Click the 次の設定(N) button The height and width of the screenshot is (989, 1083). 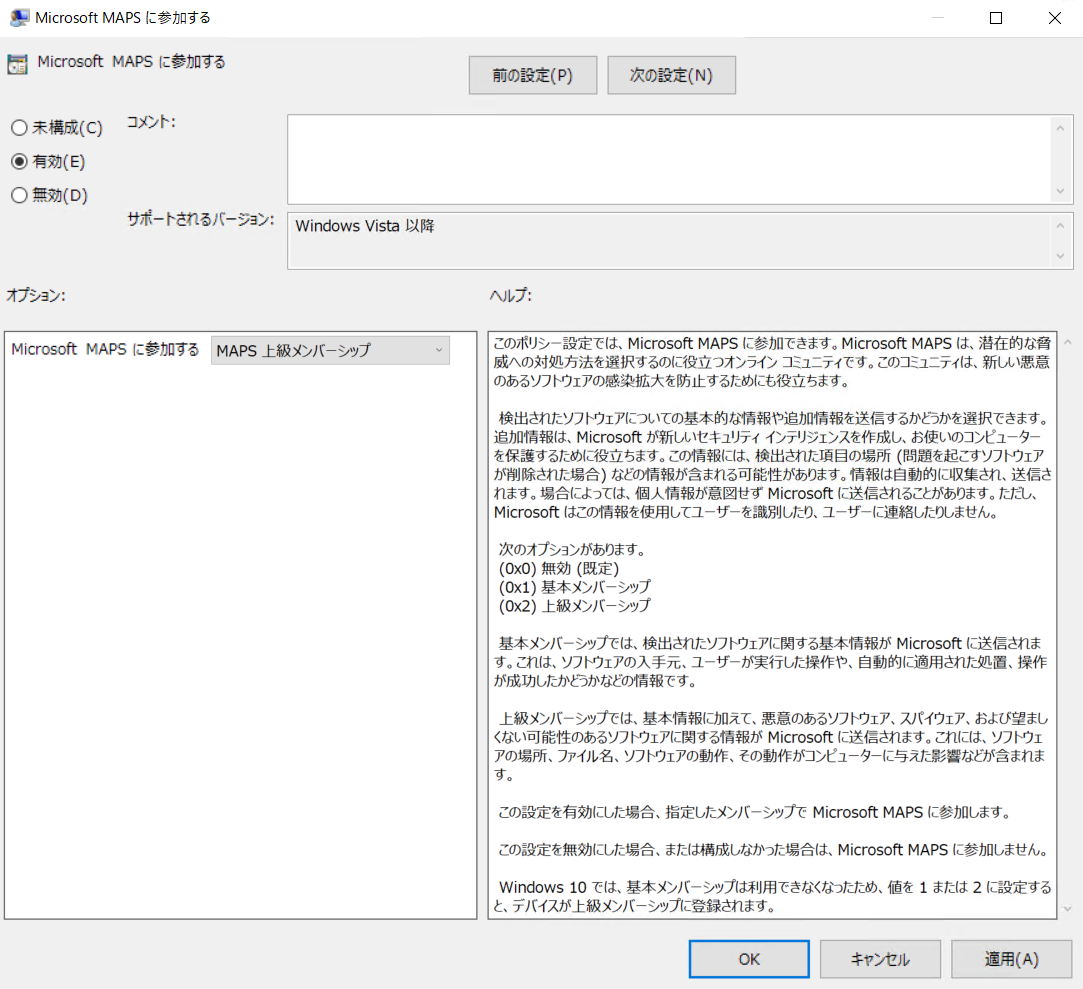click(671, 75)
